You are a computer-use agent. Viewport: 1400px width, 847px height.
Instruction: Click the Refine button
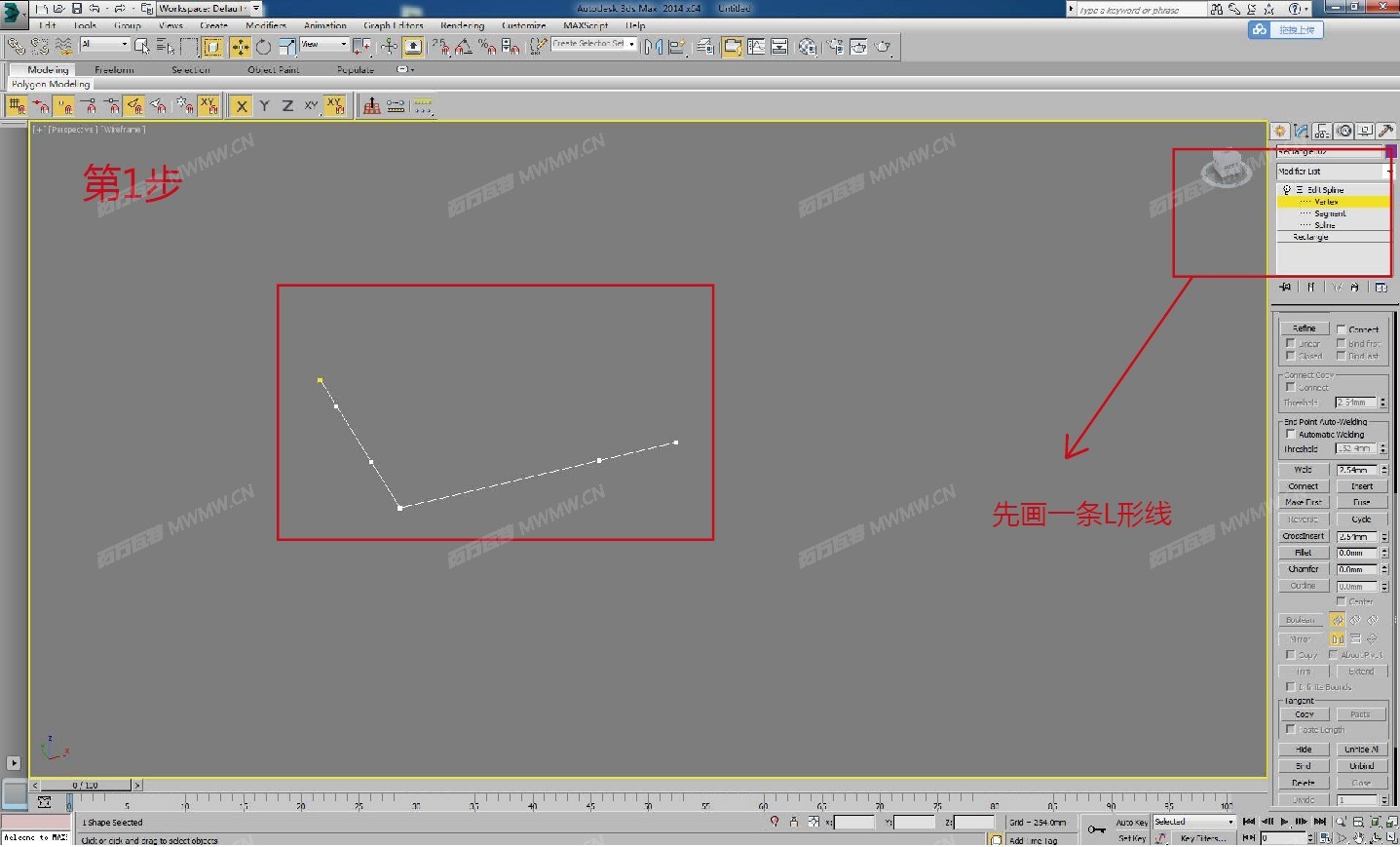coord(1304,328)
